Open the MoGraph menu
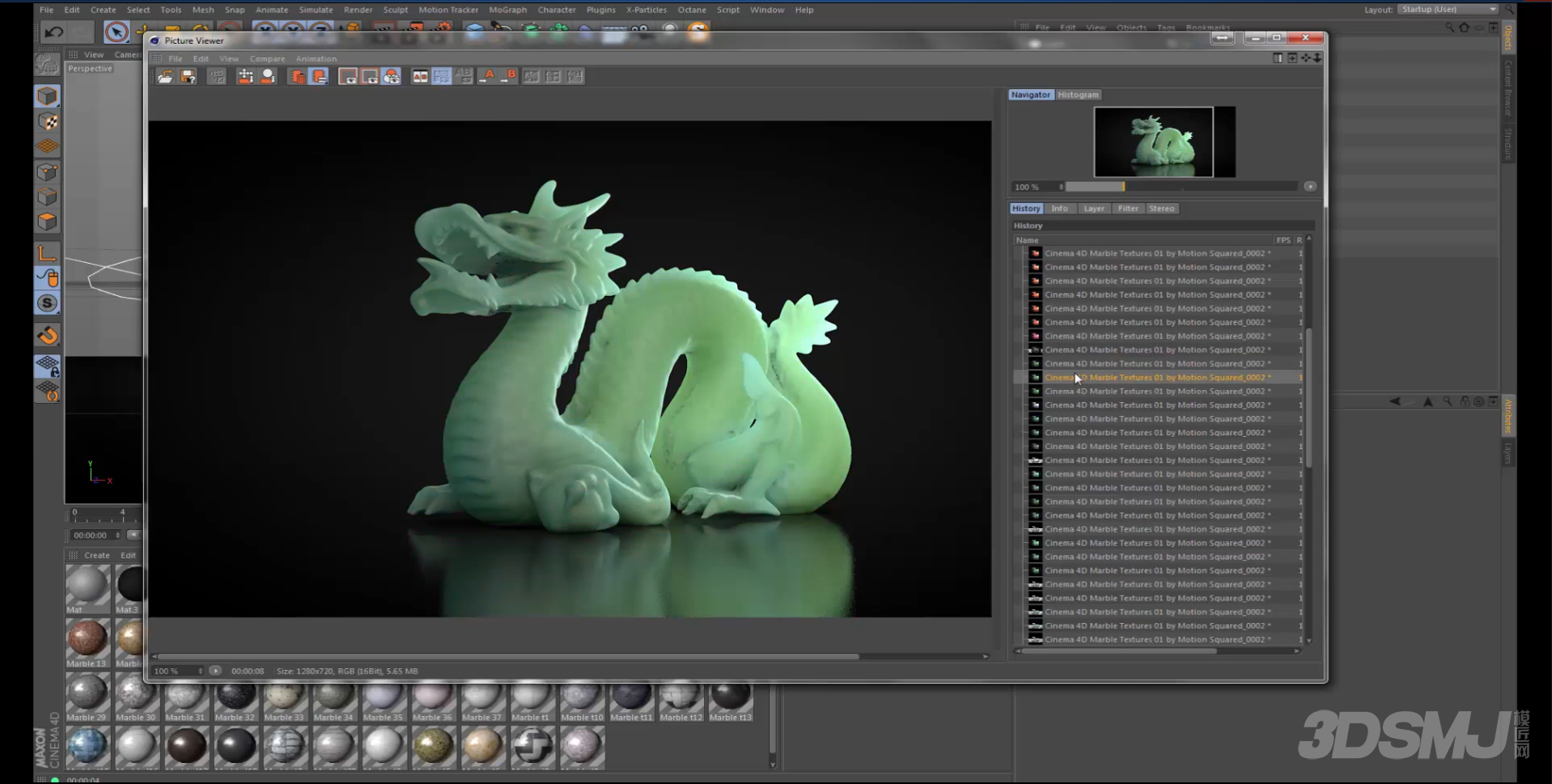The height and width of the screenshot is (784, 1552). [x=507, y=10]
